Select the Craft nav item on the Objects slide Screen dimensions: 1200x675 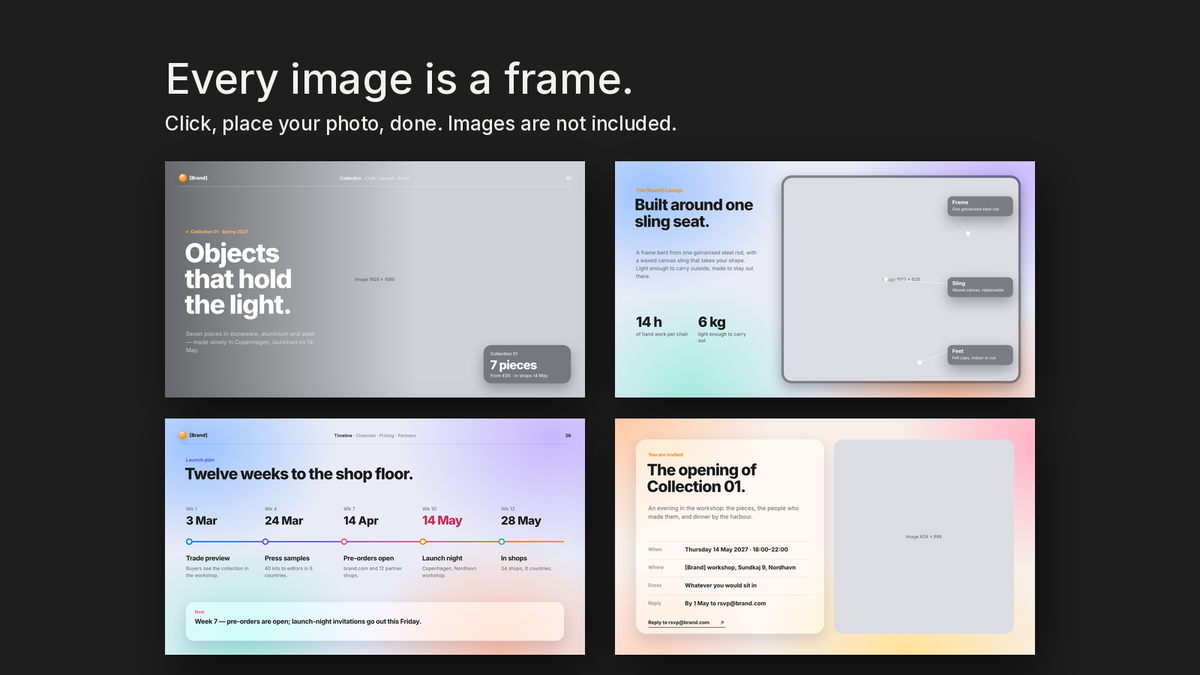(x=370, y=178)
